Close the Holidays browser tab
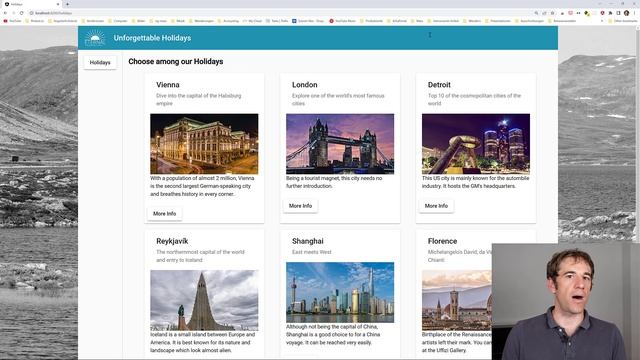The width and height of the screenshot is (640, 360). pyautogui.click(x=58, y=4)
